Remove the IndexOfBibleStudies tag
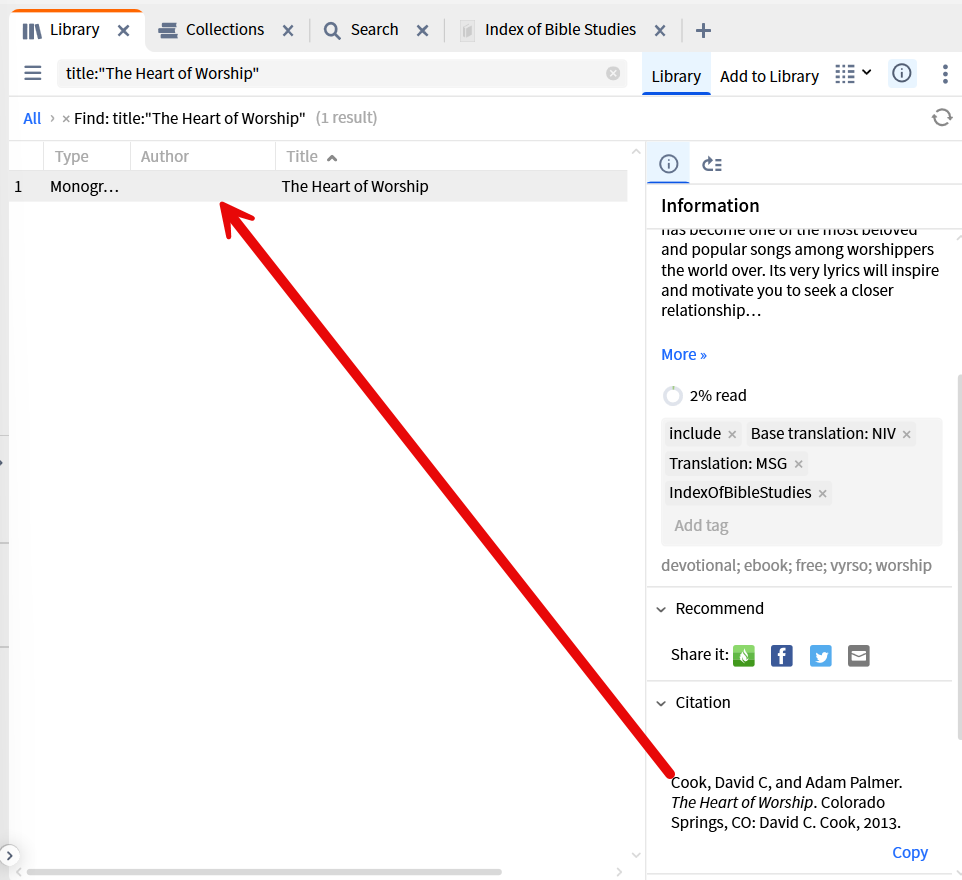 pyautogui.click(x=822, y=493)
